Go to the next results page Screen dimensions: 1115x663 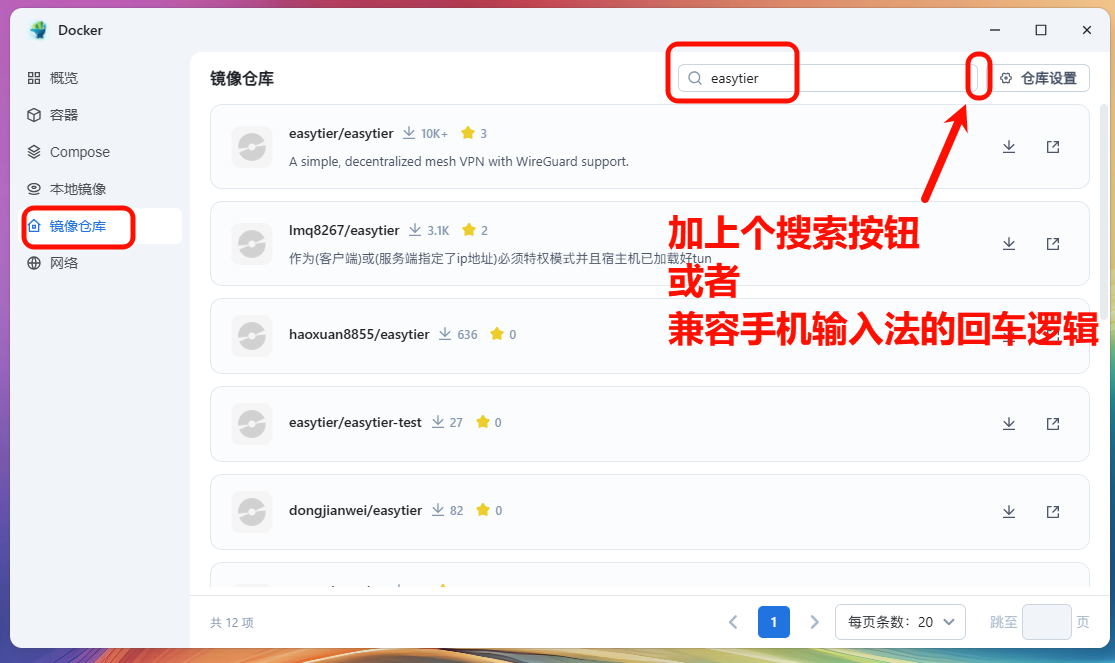pos(814,622)
